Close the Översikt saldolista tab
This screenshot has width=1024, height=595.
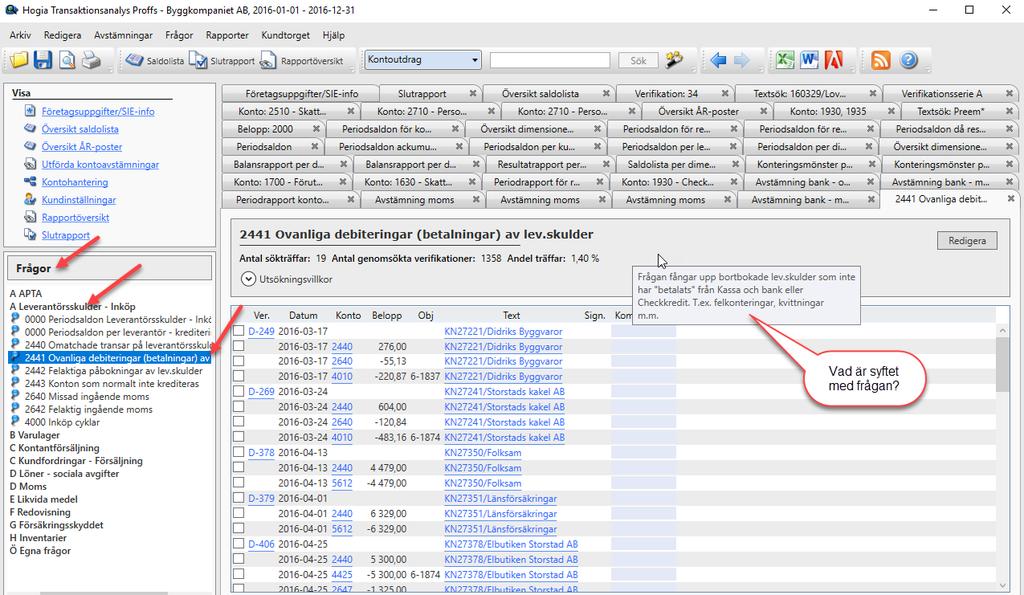[606, 93]
